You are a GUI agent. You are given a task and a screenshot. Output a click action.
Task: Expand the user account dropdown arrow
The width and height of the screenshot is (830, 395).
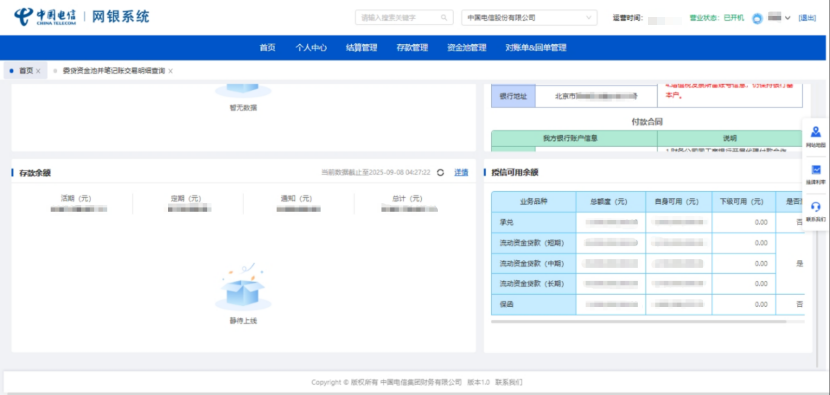coord(788,18)
